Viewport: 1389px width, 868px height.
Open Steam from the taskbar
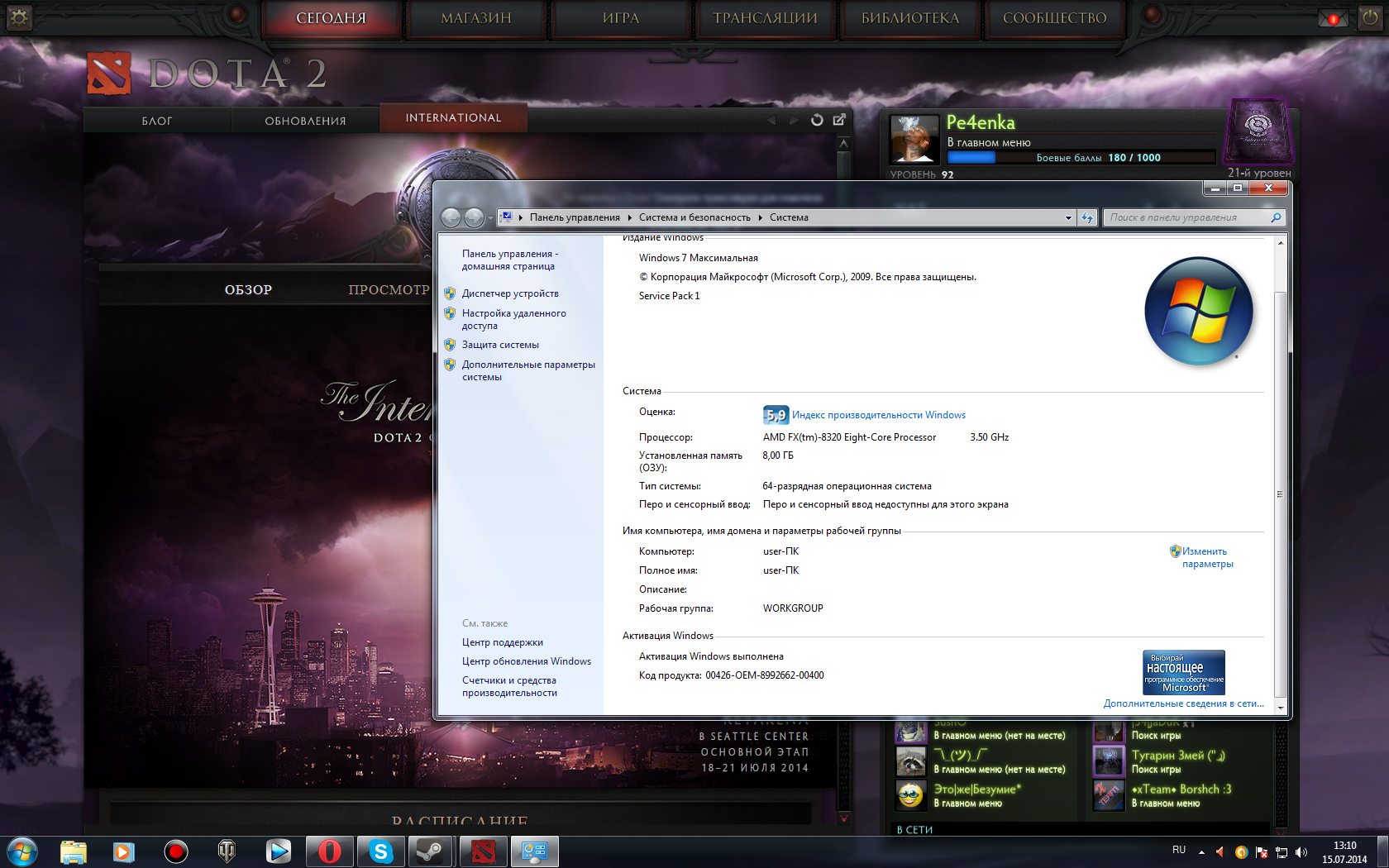click(430, 851)
